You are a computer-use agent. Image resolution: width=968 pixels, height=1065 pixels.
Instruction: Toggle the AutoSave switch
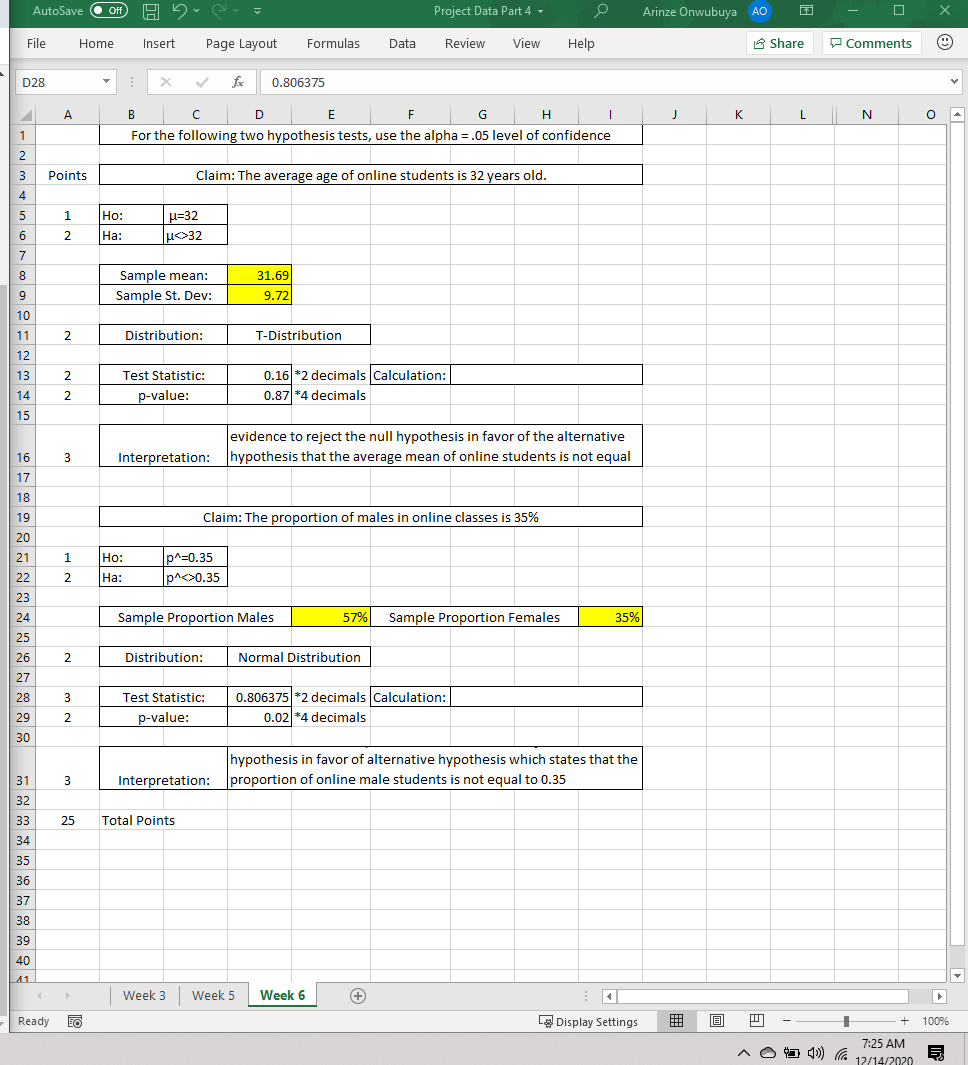109,11
